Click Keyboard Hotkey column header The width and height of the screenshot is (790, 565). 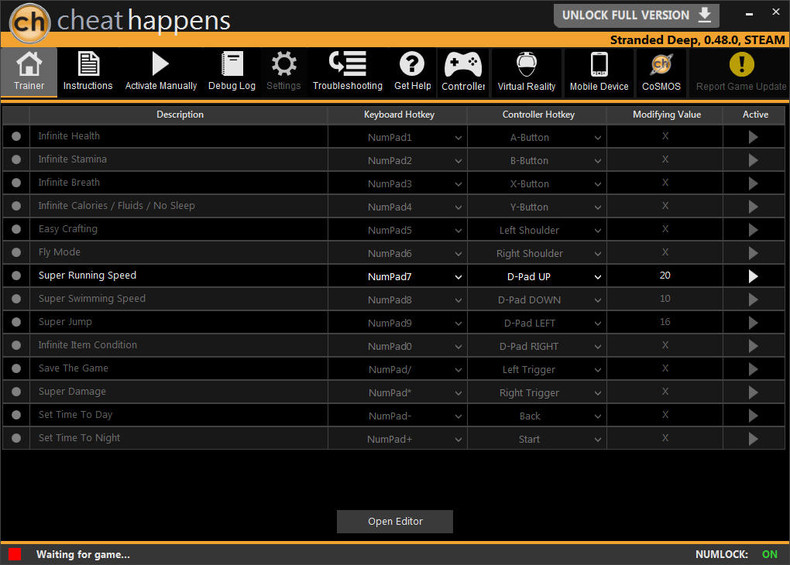click(399, 114)
